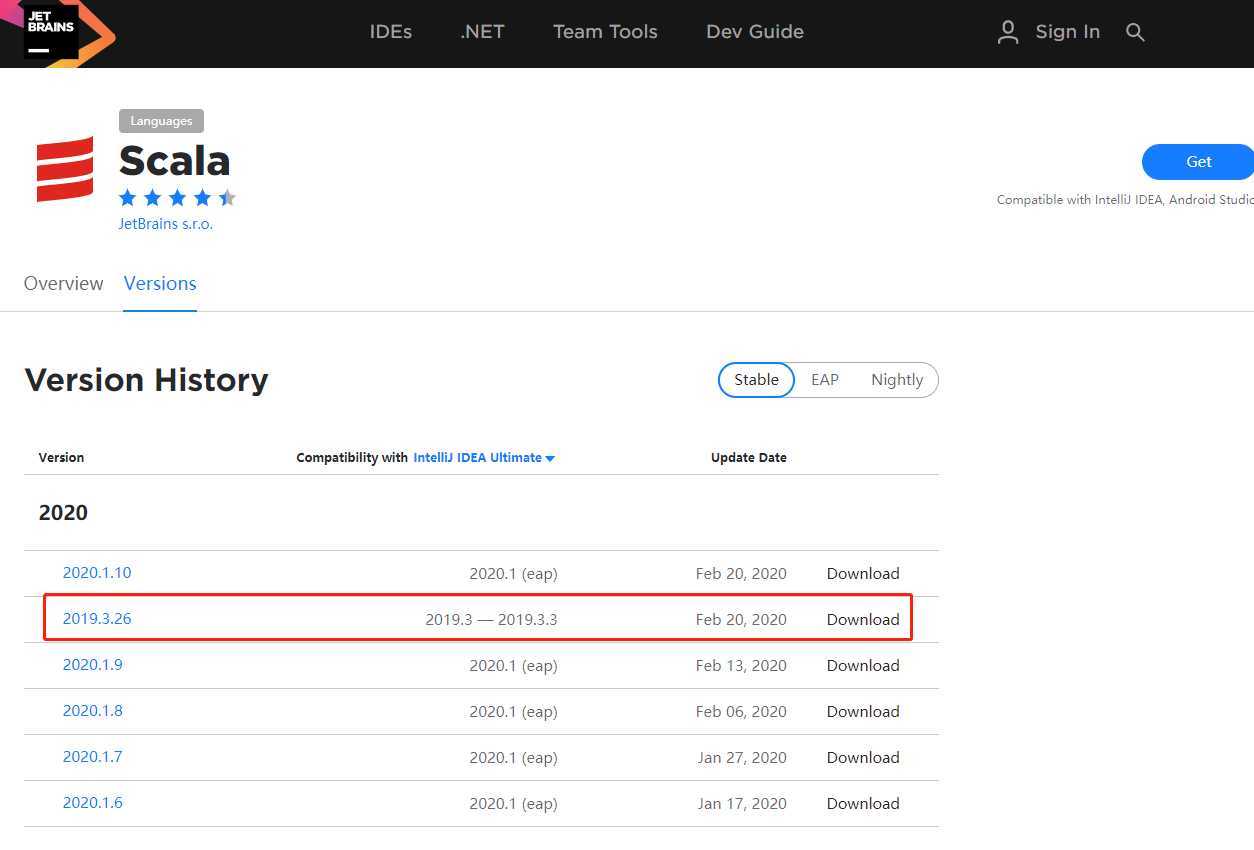Click the user profile icon
The width and height of the screenshot is (1254, 850).
coord(1008,32)
